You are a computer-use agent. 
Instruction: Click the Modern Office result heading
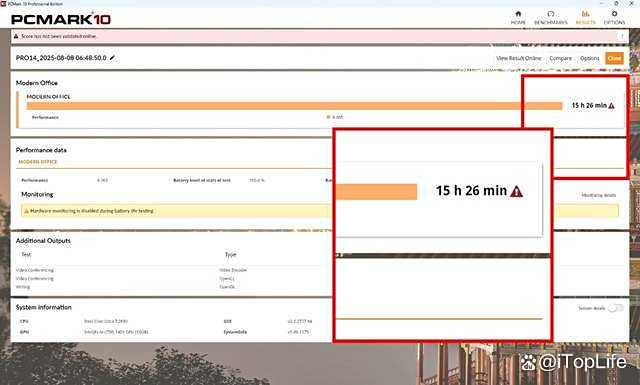pos(37,83)
